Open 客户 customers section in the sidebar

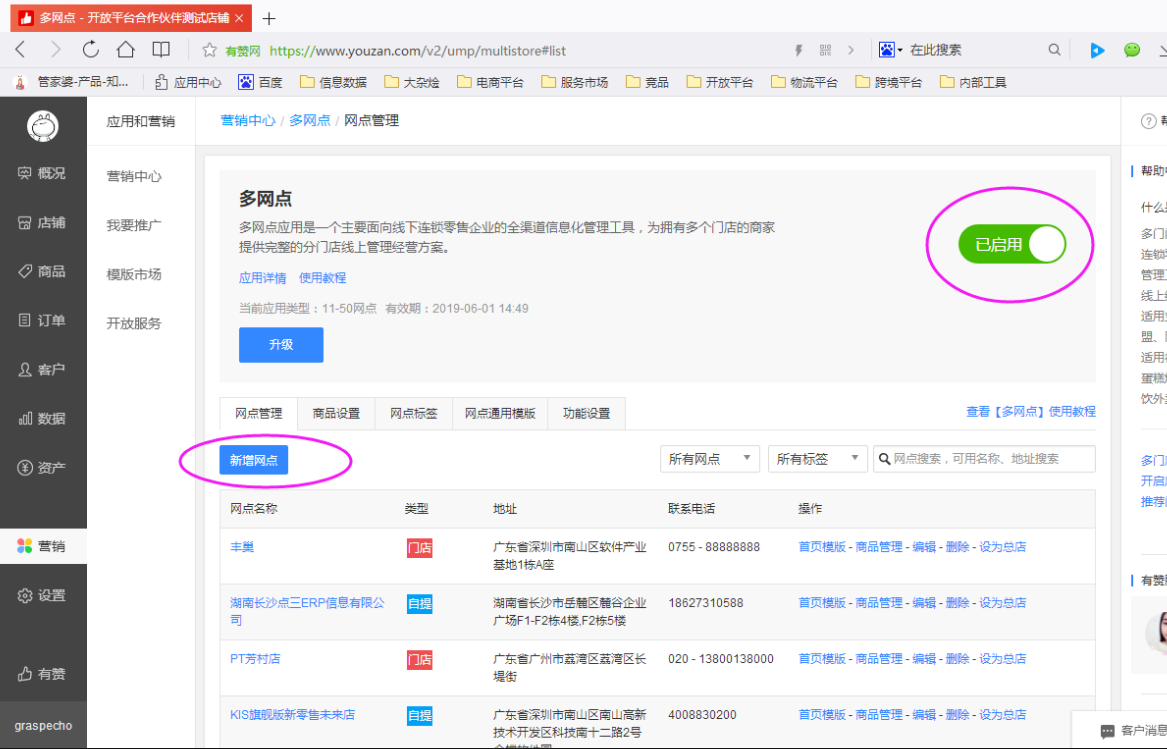pyautogui.click(x=43, y=369)
